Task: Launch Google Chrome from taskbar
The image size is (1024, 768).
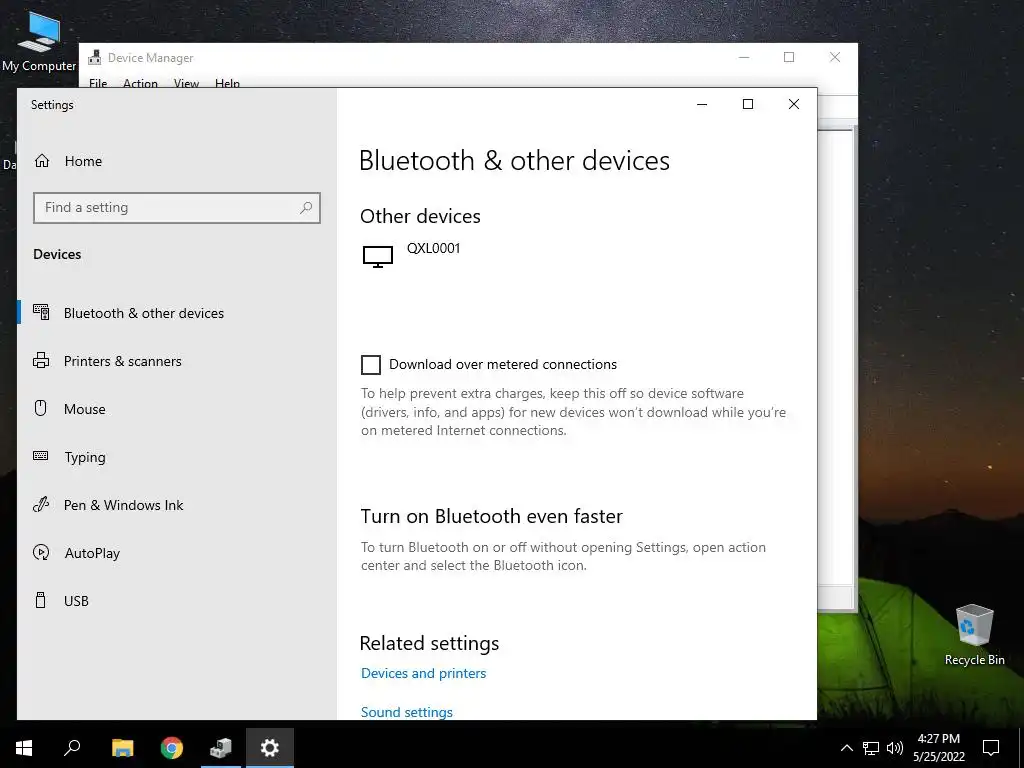Action: click(172, 748)
